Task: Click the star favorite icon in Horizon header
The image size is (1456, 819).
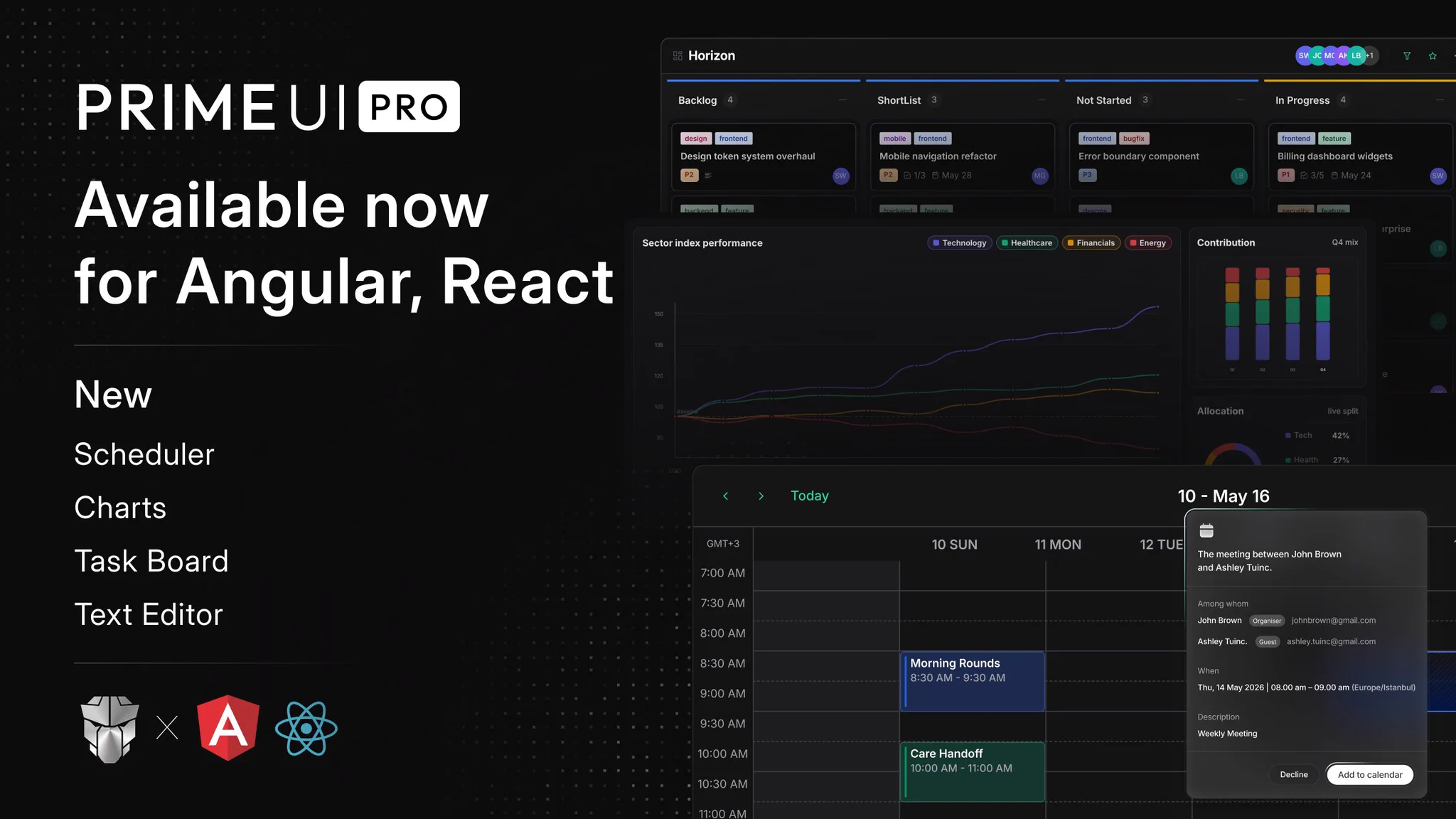Action: click(x=1433, y=55)
